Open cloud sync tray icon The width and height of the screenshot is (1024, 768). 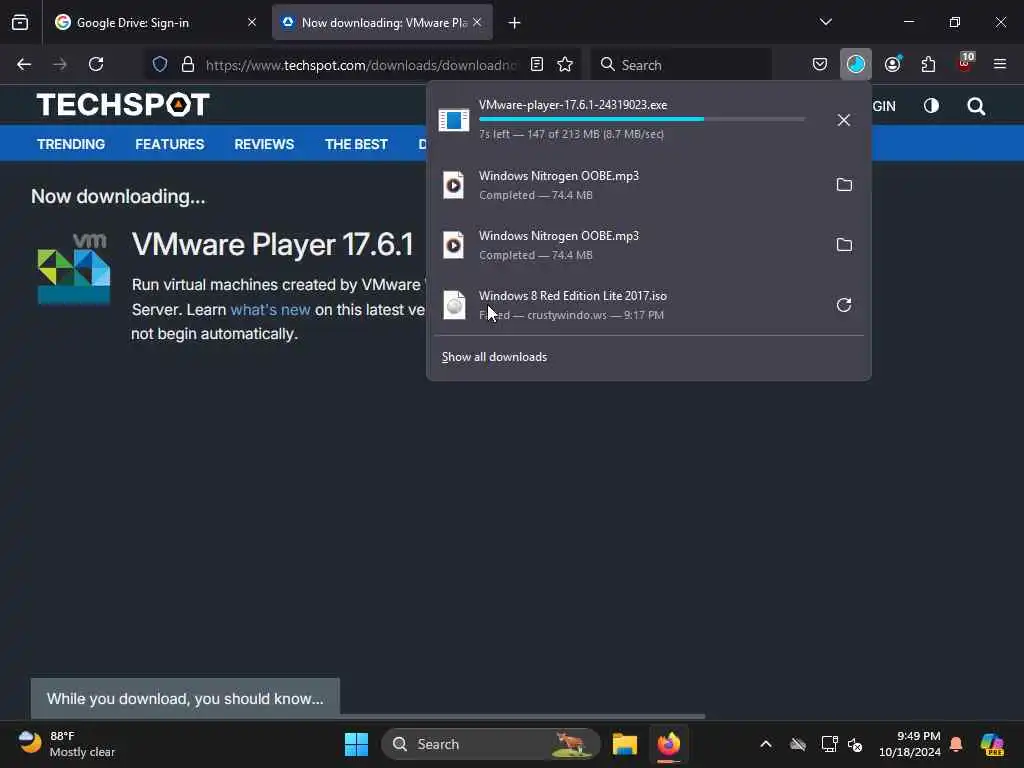tap(797, 744)
